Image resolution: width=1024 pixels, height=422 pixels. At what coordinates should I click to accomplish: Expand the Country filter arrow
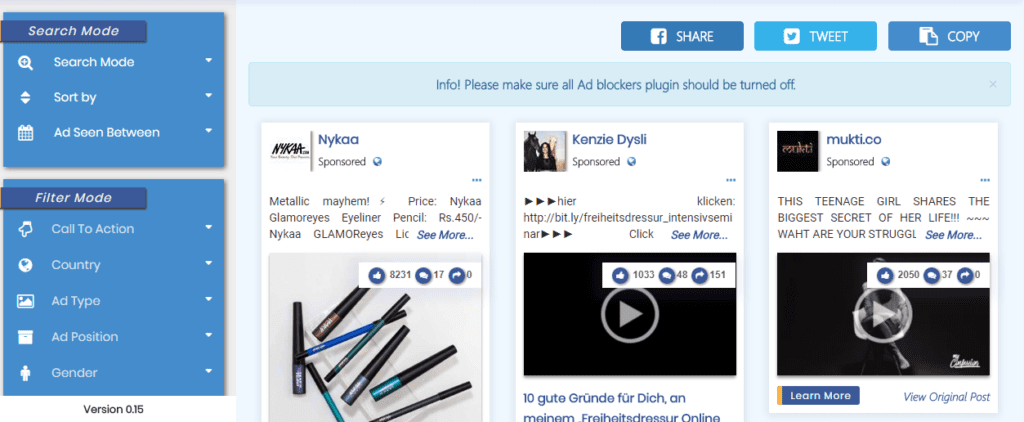pos(209,263)
